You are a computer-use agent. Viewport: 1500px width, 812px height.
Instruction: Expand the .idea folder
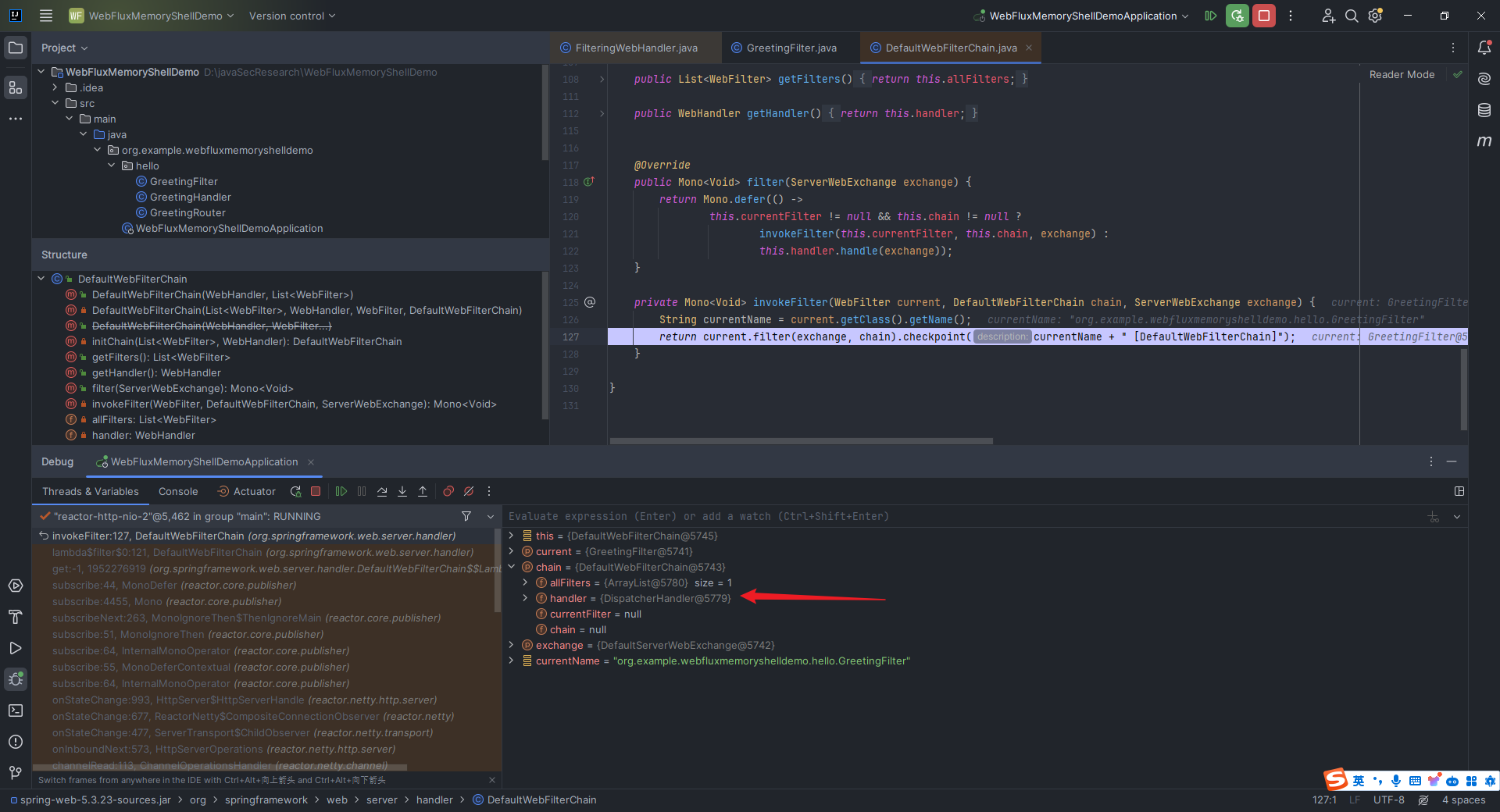pos(55,87)
